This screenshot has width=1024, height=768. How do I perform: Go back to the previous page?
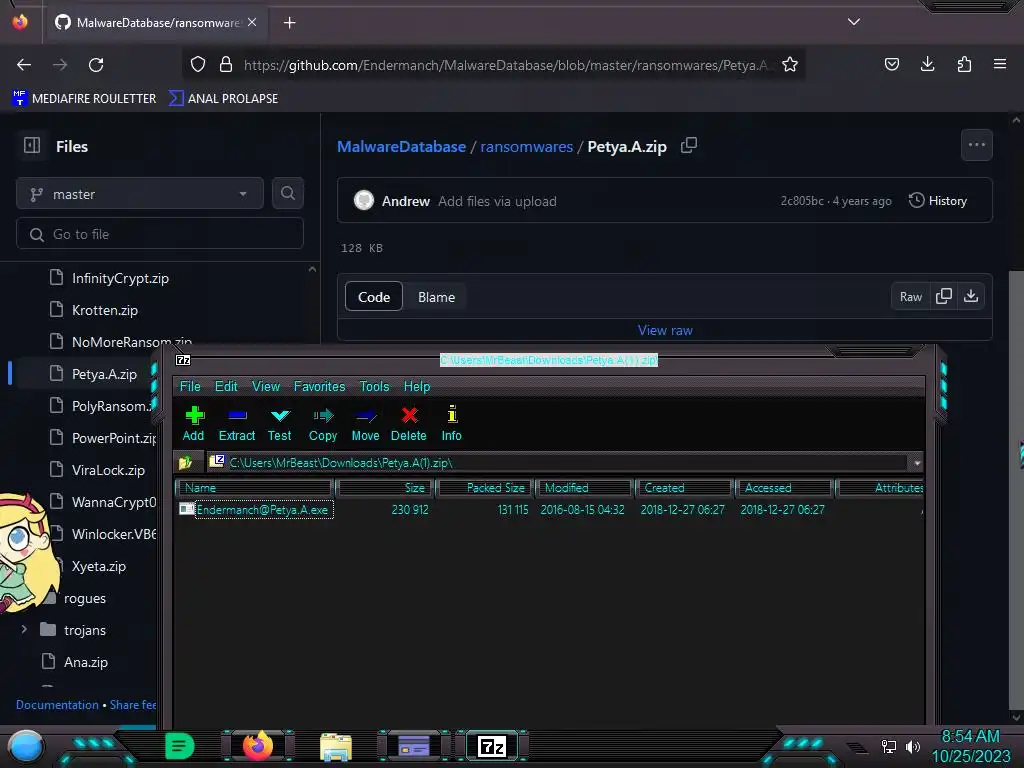pos(24,65)
